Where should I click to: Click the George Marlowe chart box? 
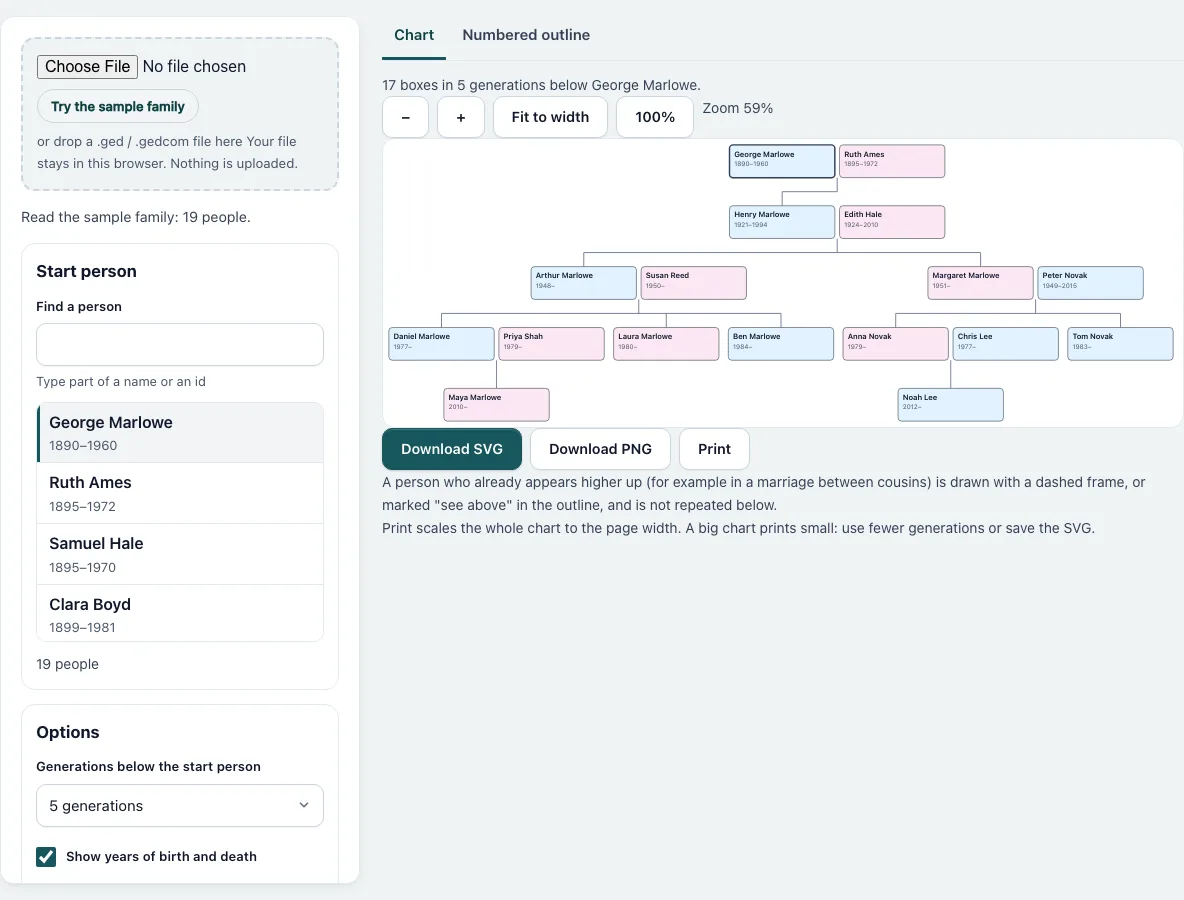point(782,161)
